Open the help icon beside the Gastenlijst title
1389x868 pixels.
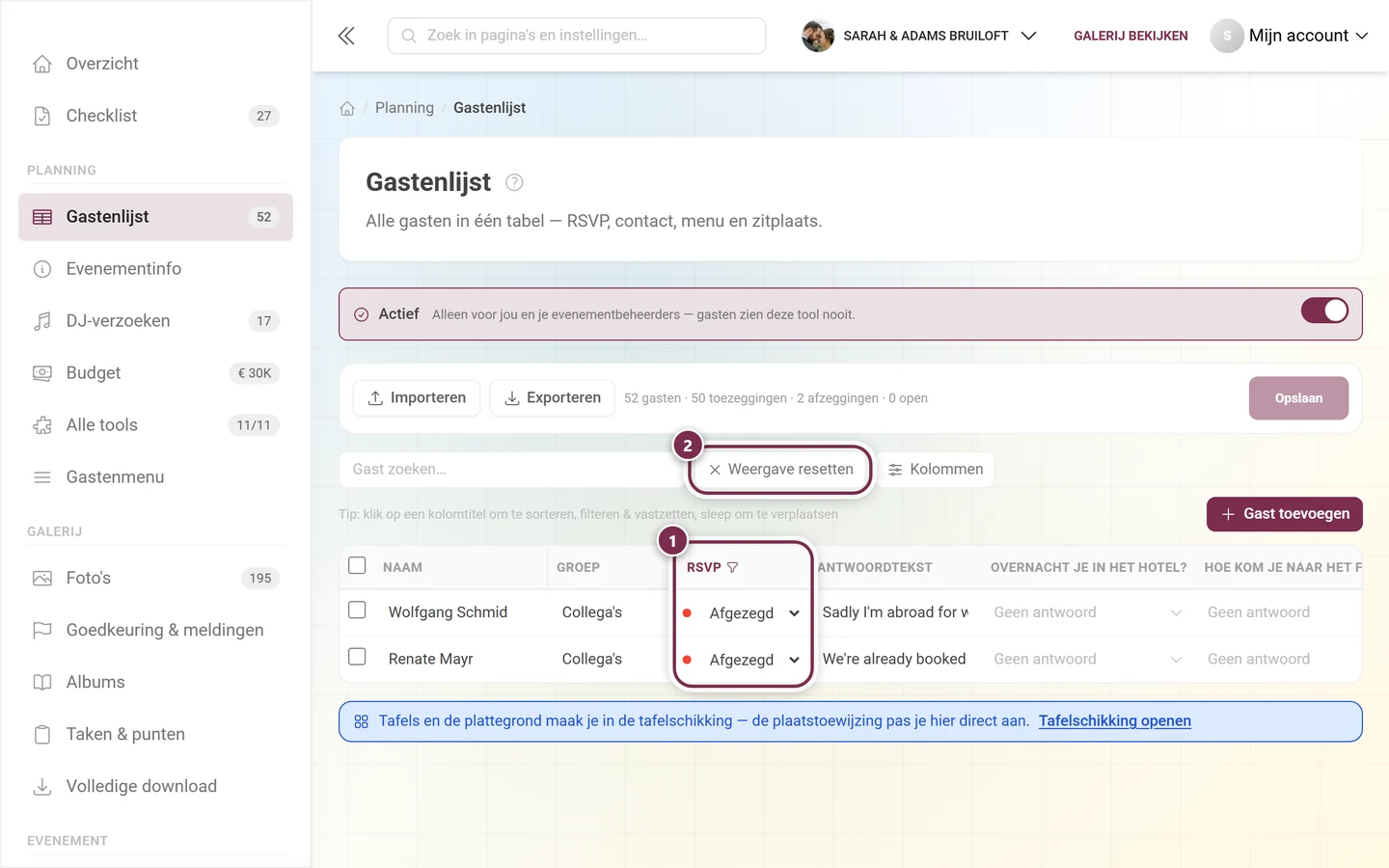514,182
